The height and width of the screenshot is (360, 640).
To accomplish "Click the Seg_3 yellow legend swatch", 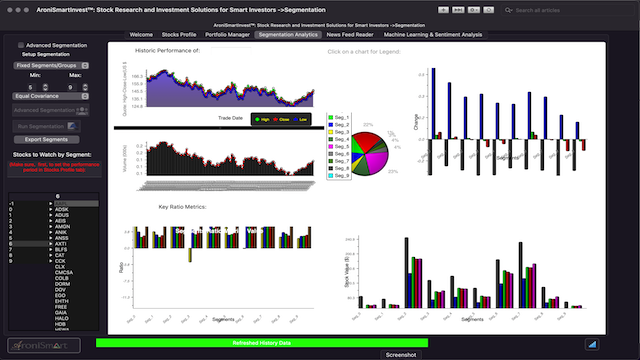I will pos(331,132).
